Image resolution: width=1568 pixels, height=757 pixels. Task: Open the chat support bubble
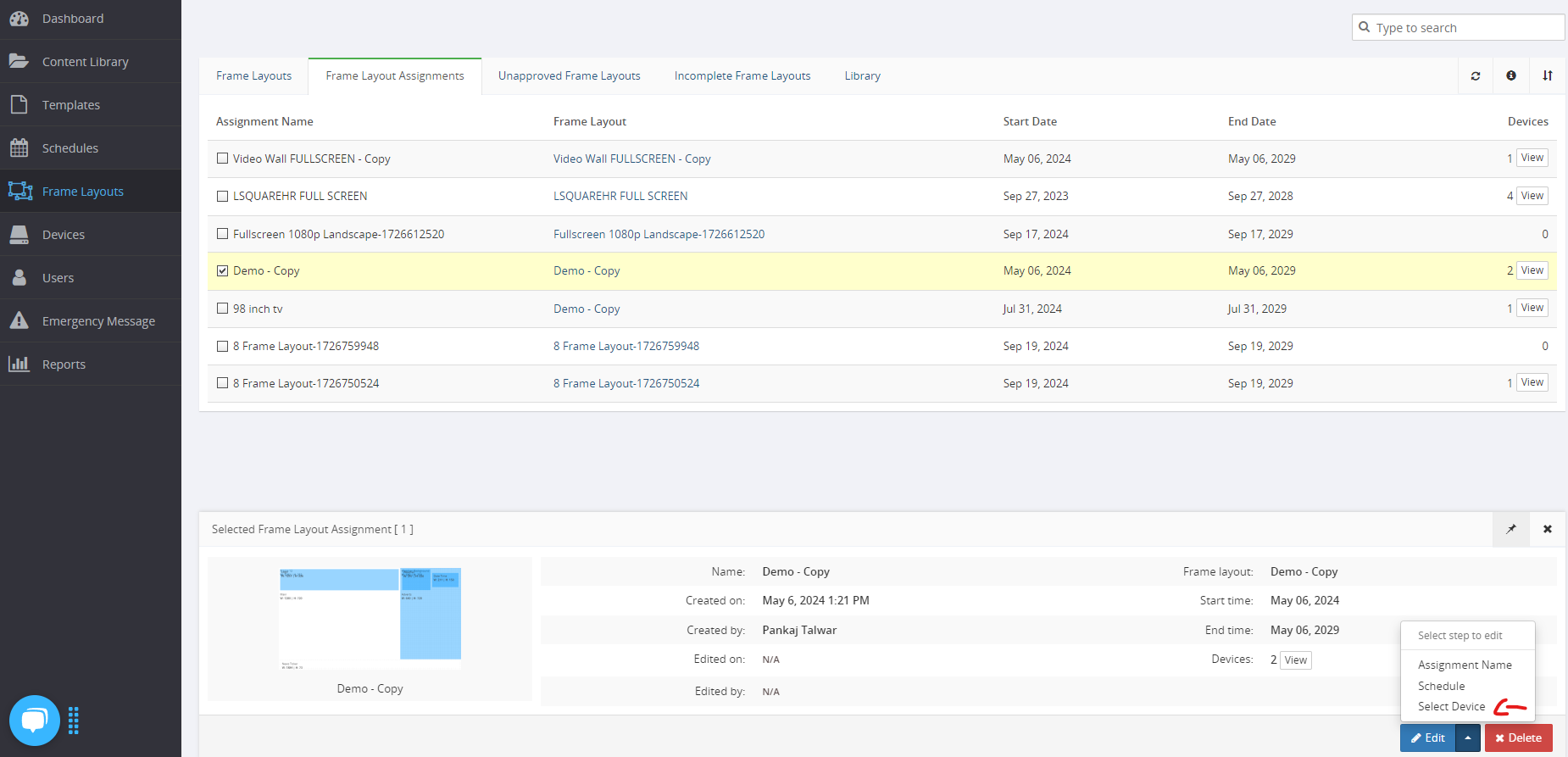35,721
